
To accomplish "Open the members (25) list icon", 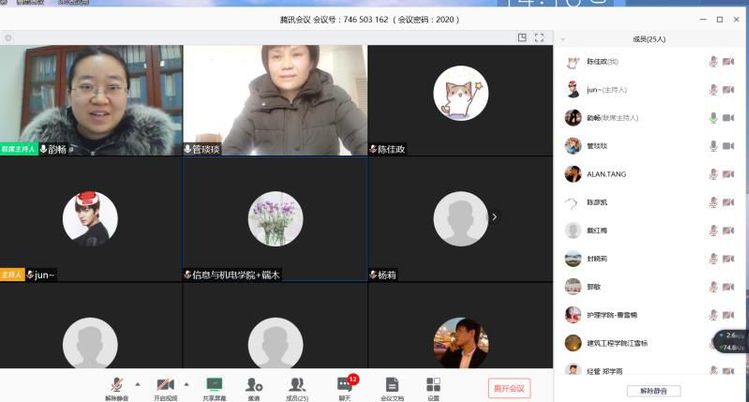I will (297, 385).
